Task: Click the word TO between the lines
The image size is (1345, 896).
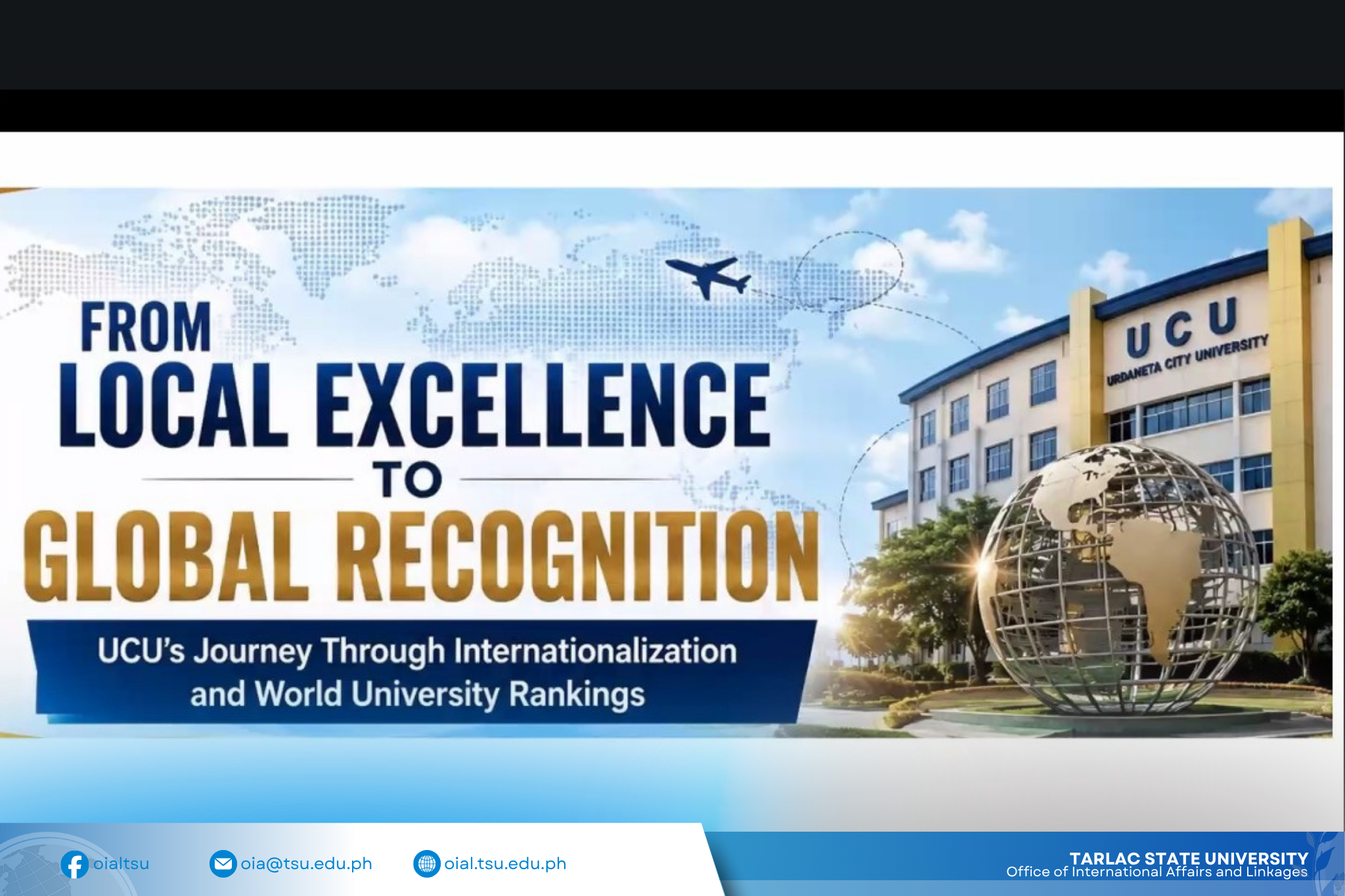Action: point(408,479)
